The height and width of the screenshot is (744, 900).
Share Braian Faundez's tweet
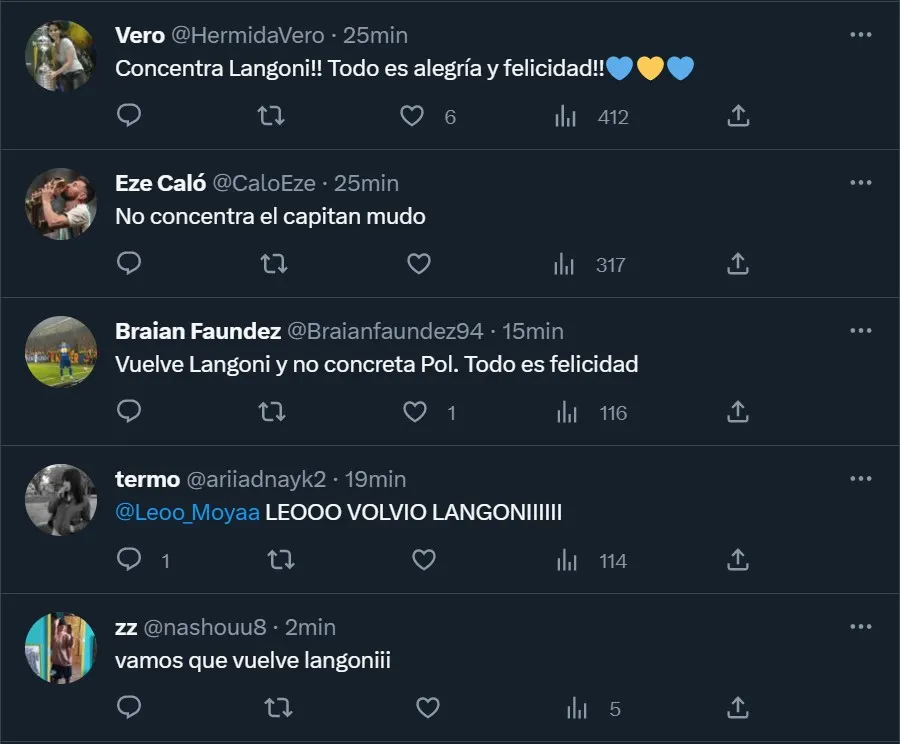[x=737, y=412]
